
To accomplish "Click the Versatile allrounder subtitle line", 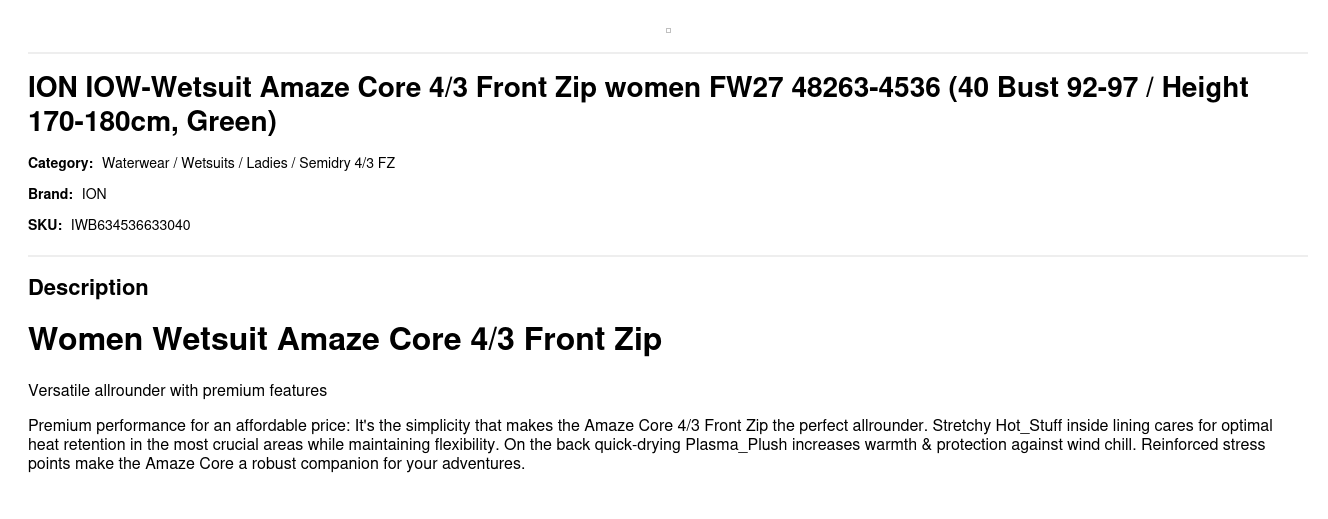I will click(x=177, y=391).
